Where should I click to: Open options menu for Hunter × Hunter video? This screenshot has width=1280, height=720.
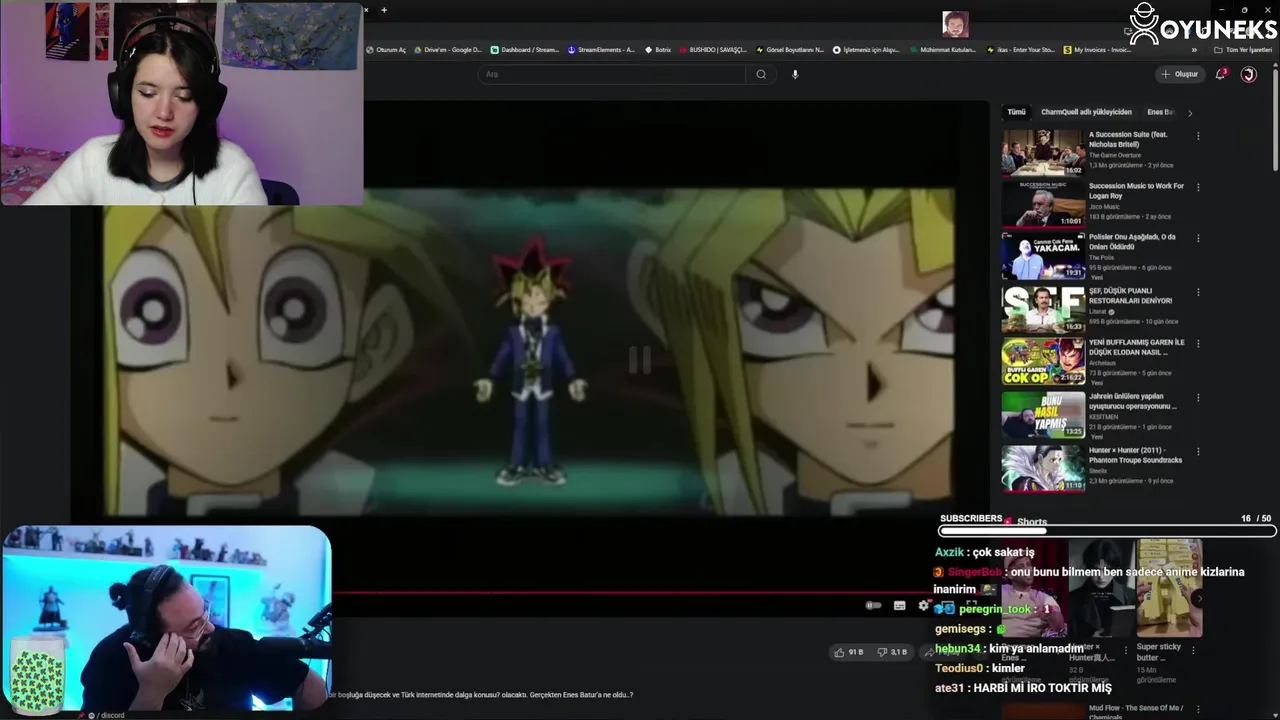[x=1198, y=452]
